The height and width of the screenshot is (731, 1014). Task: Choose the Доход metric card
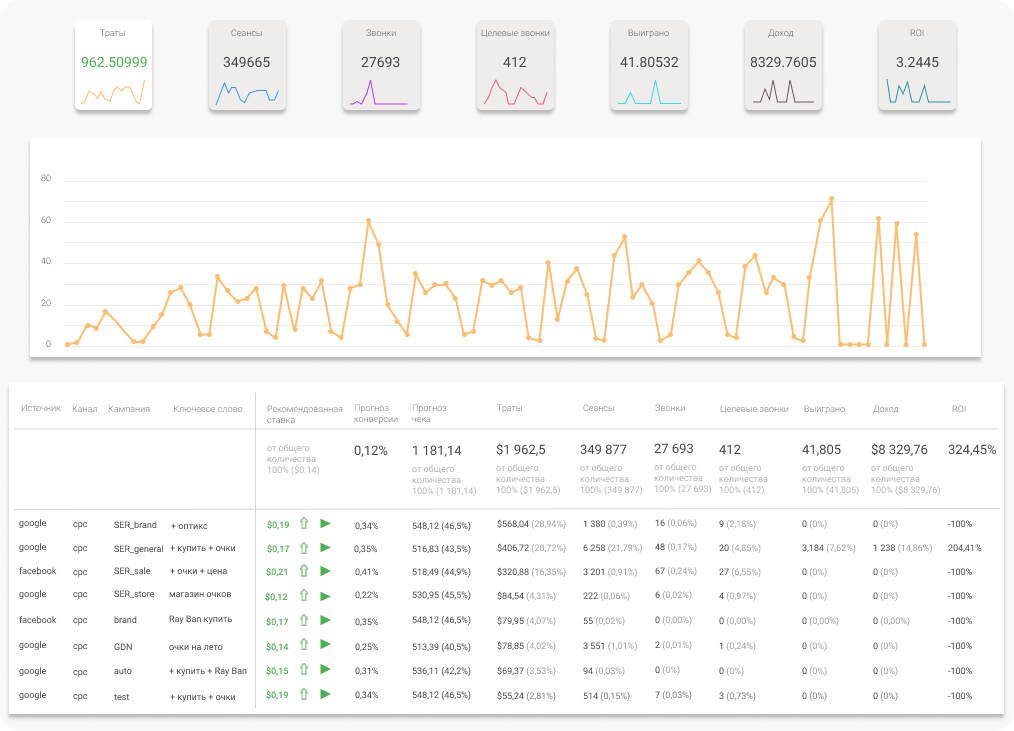click(783, 66)
